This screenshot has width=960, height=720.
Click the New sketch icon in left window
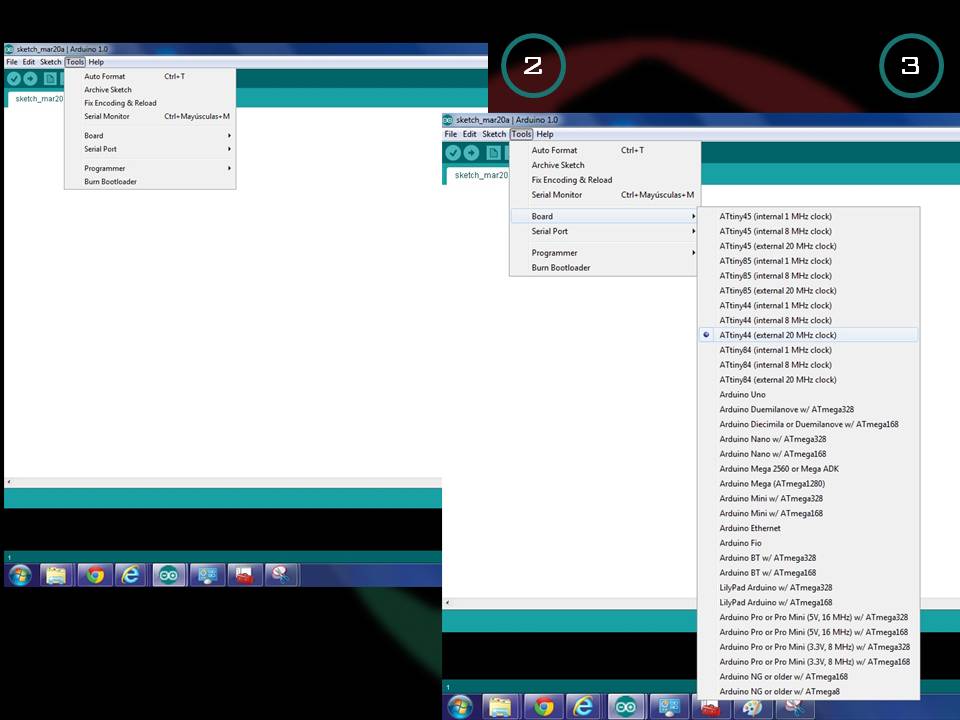(50, 78)
